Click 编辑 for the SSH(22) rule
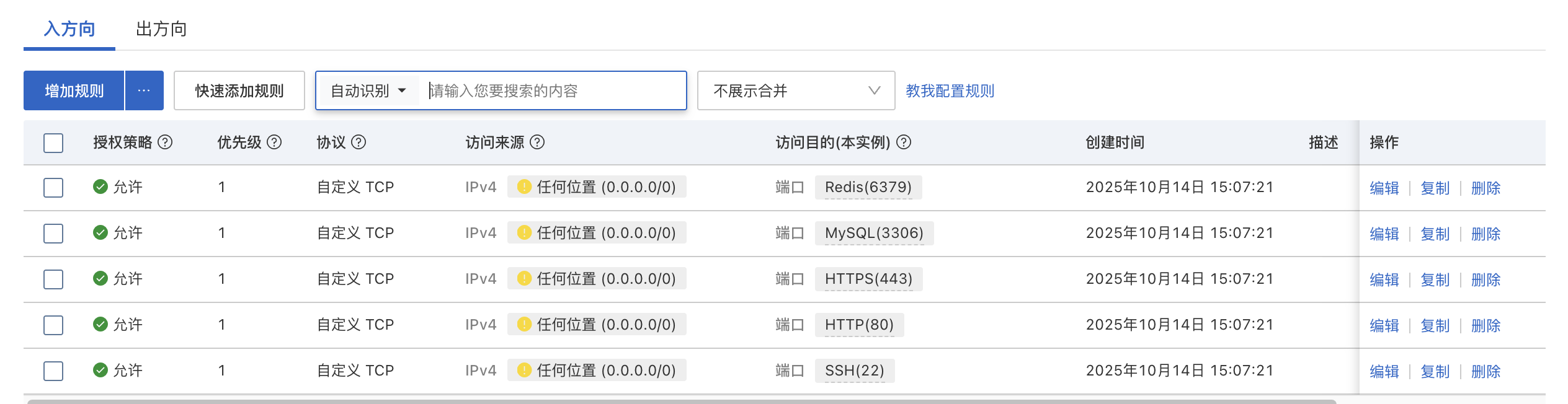 point(1384,371)
